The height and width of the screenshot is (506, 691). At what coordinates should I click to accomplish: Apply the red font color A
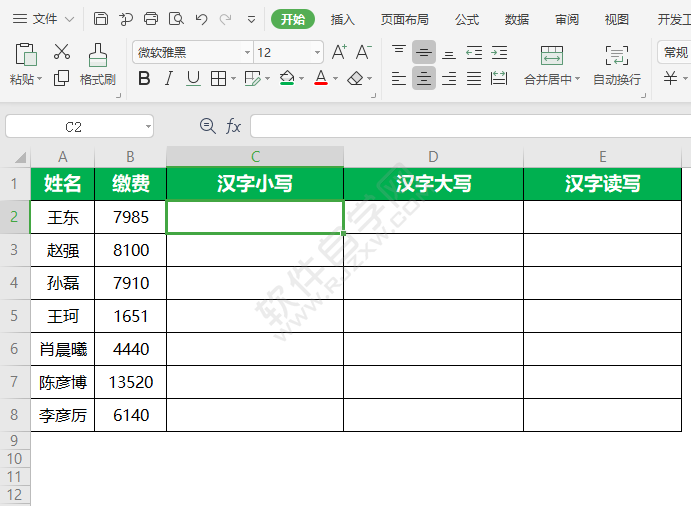pos(321,78)
